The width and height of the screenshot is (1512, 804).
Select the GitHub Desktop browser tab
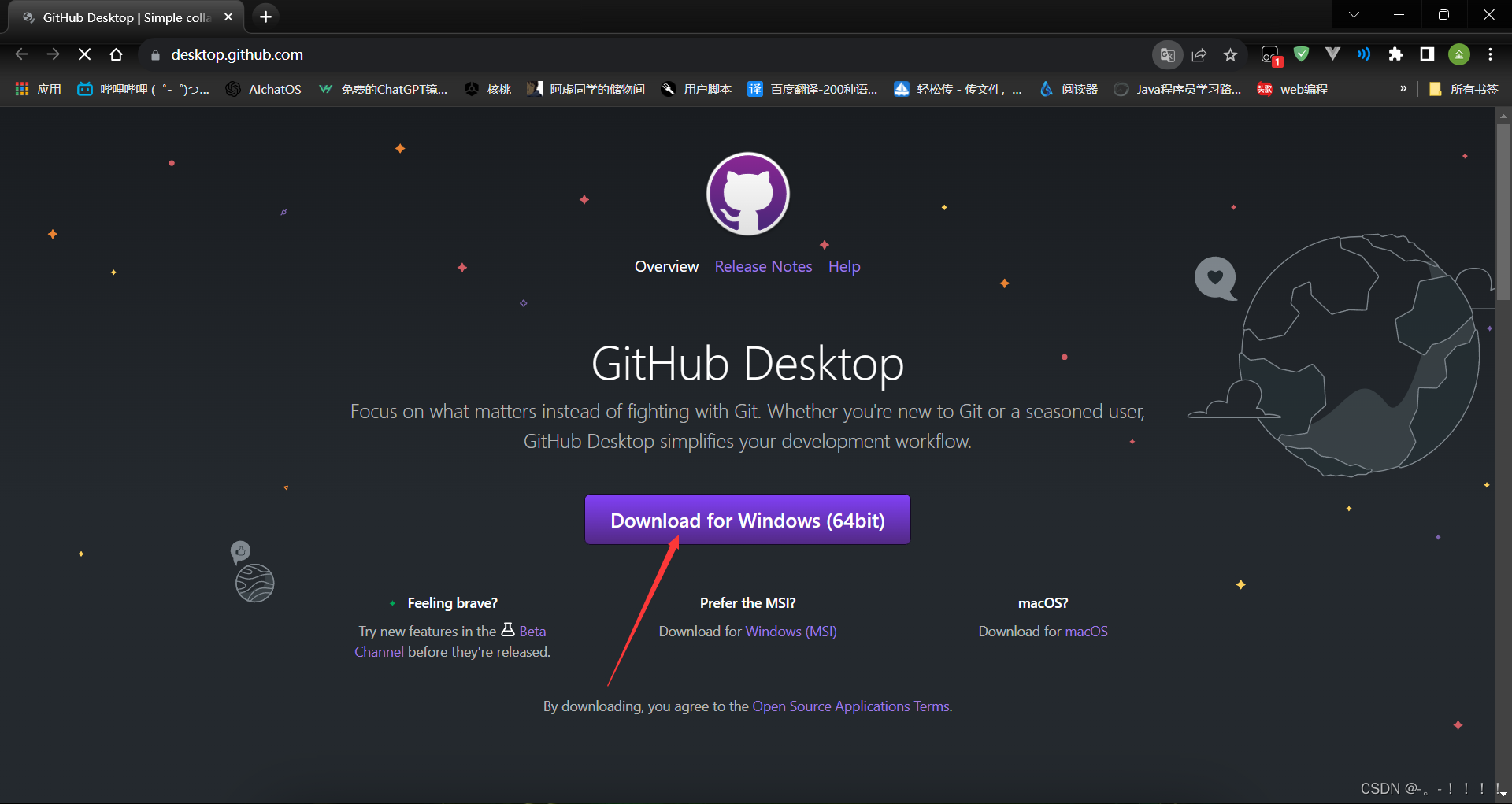click(x=126, y=17)
